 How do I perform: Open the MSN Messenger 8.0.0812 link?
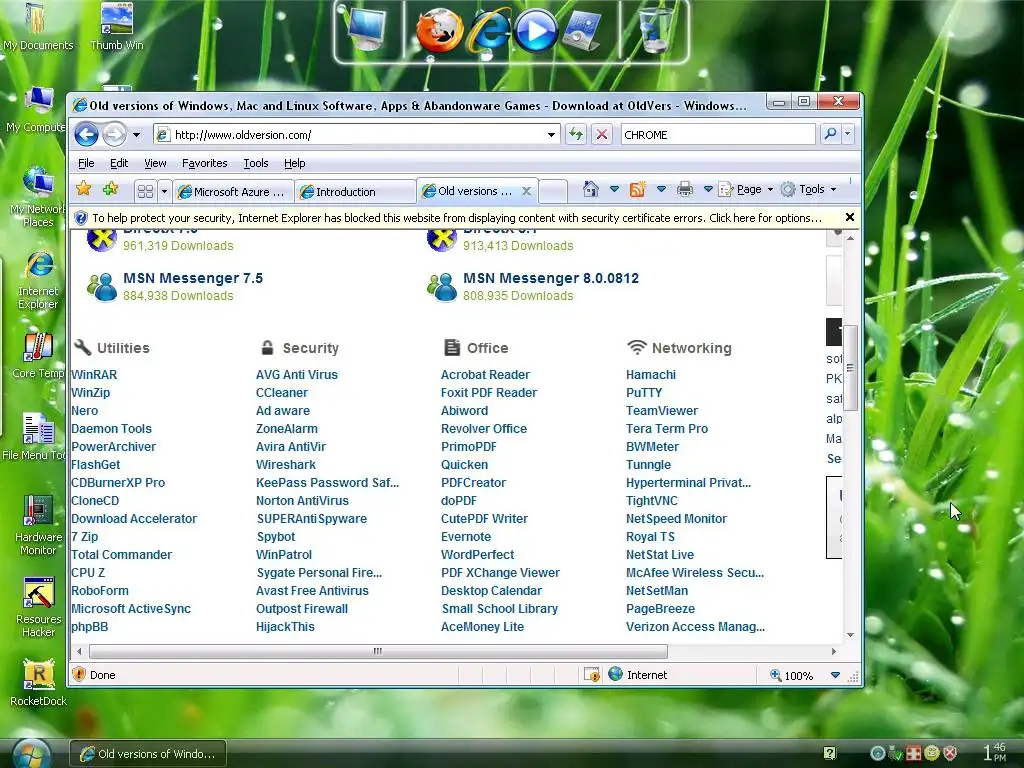551,278
